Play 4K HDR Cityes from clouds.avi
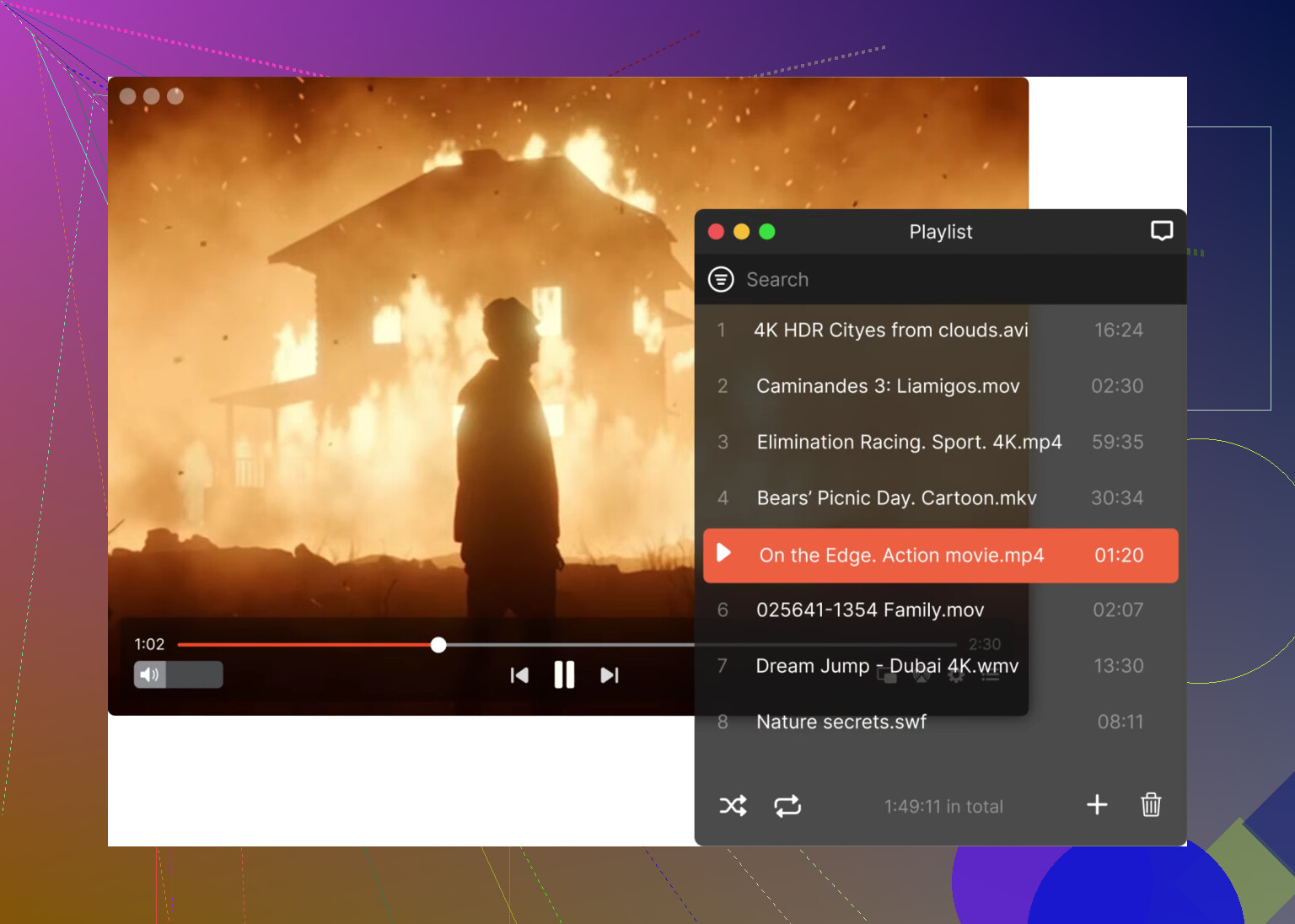The image size is (1295, 924). [890, 330]
